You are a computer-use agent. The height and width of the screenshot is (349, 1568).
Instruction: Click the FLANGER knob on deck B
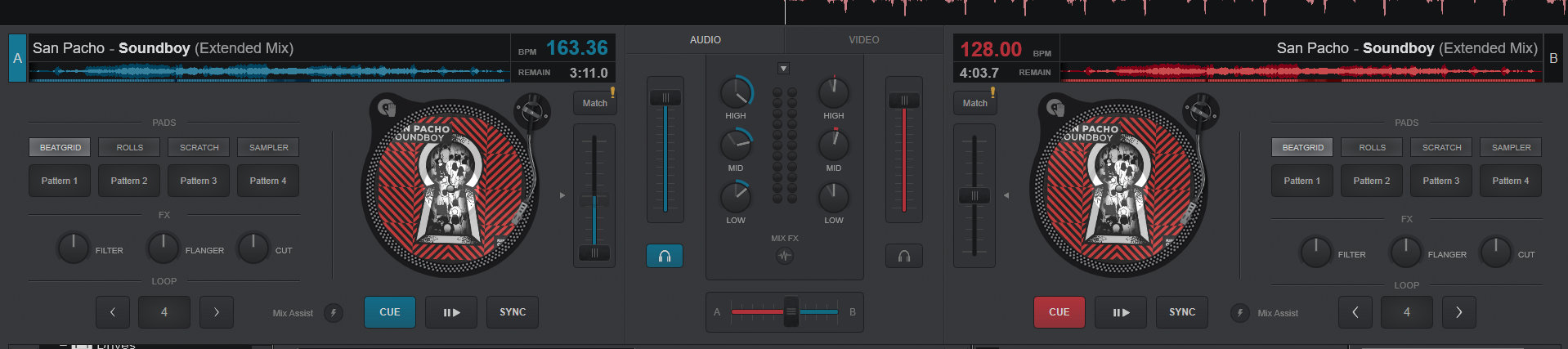tap(1405, 252)
